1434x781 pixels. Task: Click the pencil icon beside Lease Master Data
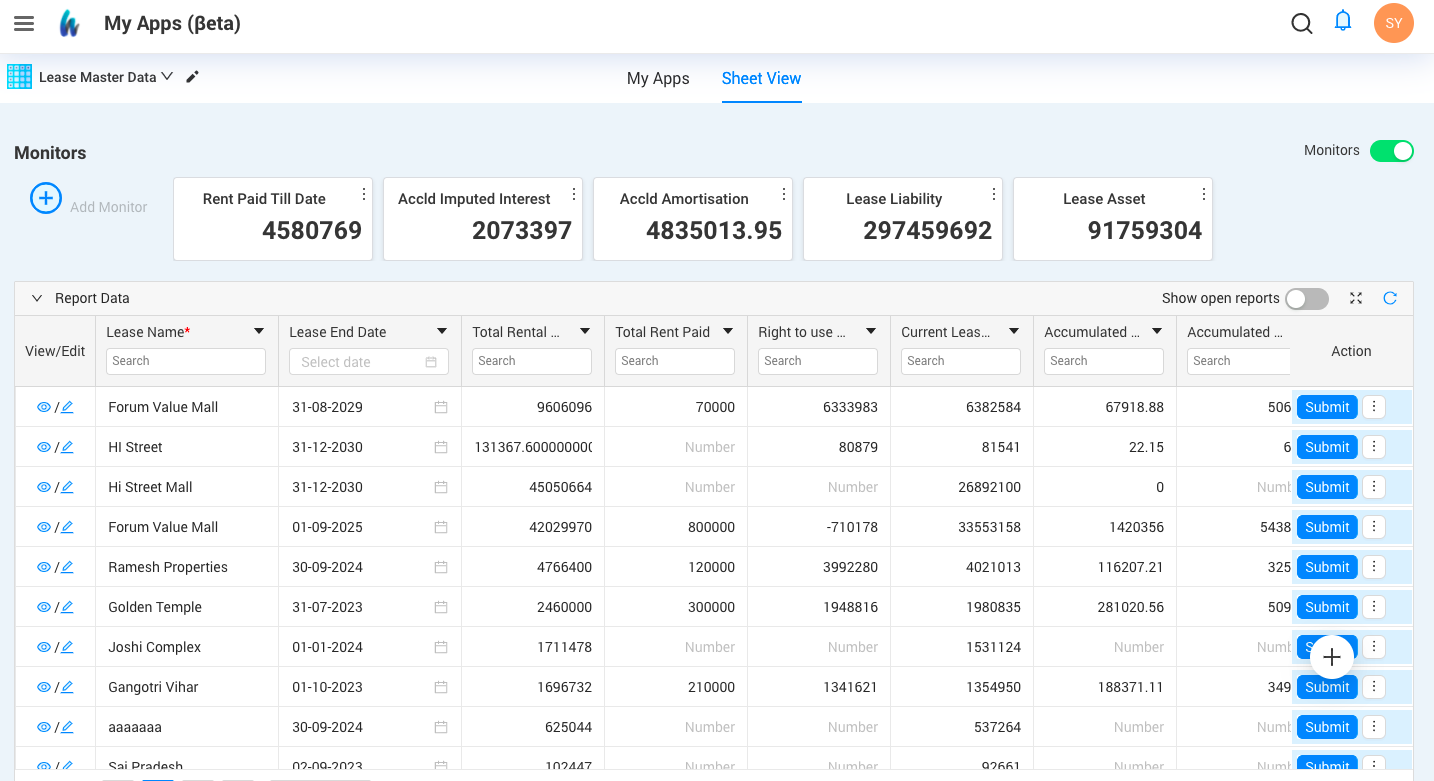[x=192, y=77]
